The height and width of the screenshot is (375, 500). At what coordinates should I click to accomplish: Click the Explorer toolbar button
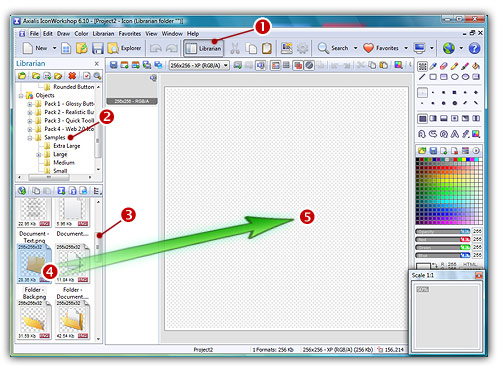pos(124,49)
